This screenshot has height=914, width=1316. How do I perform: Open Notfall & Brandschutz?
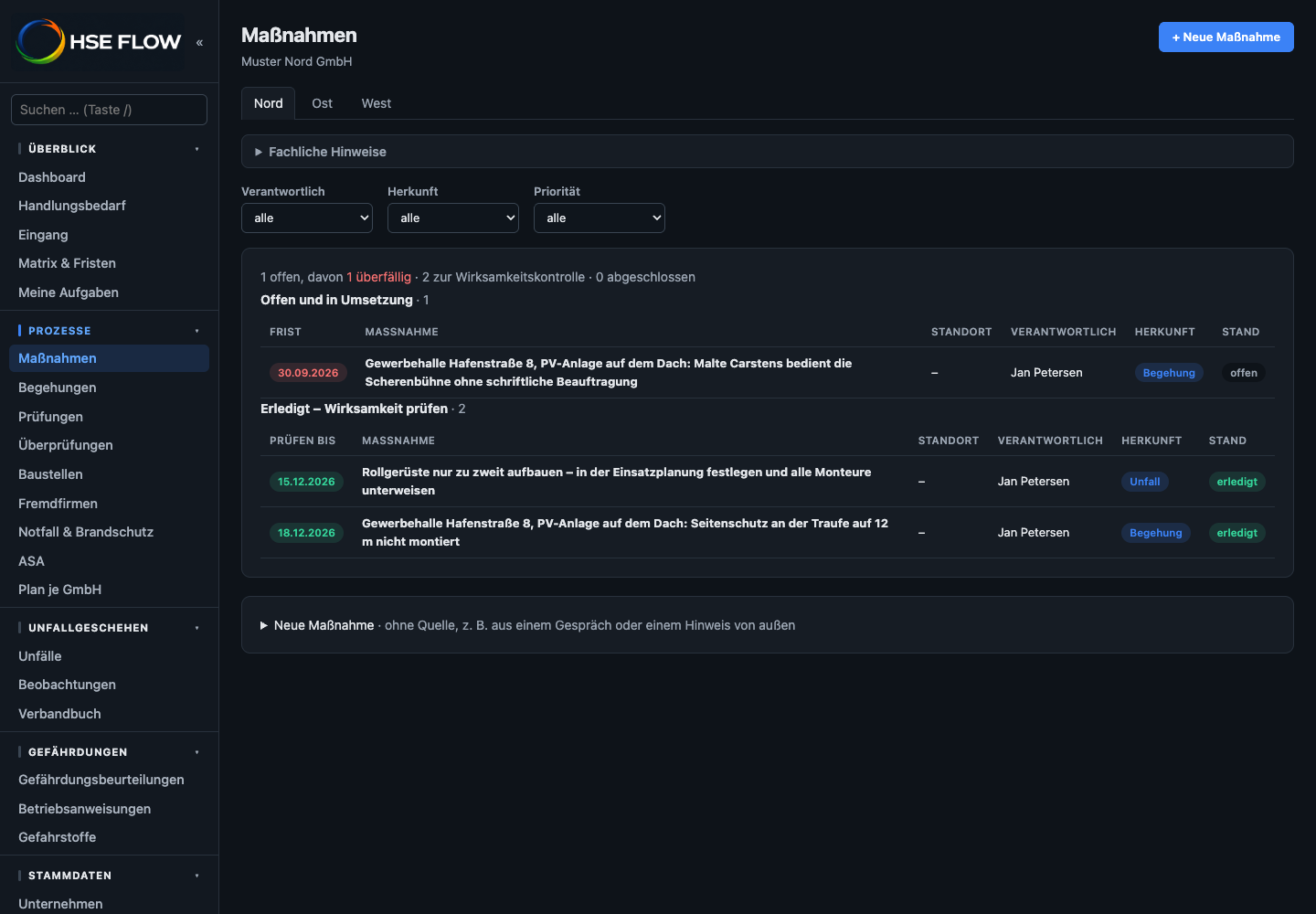click(109, 532)
